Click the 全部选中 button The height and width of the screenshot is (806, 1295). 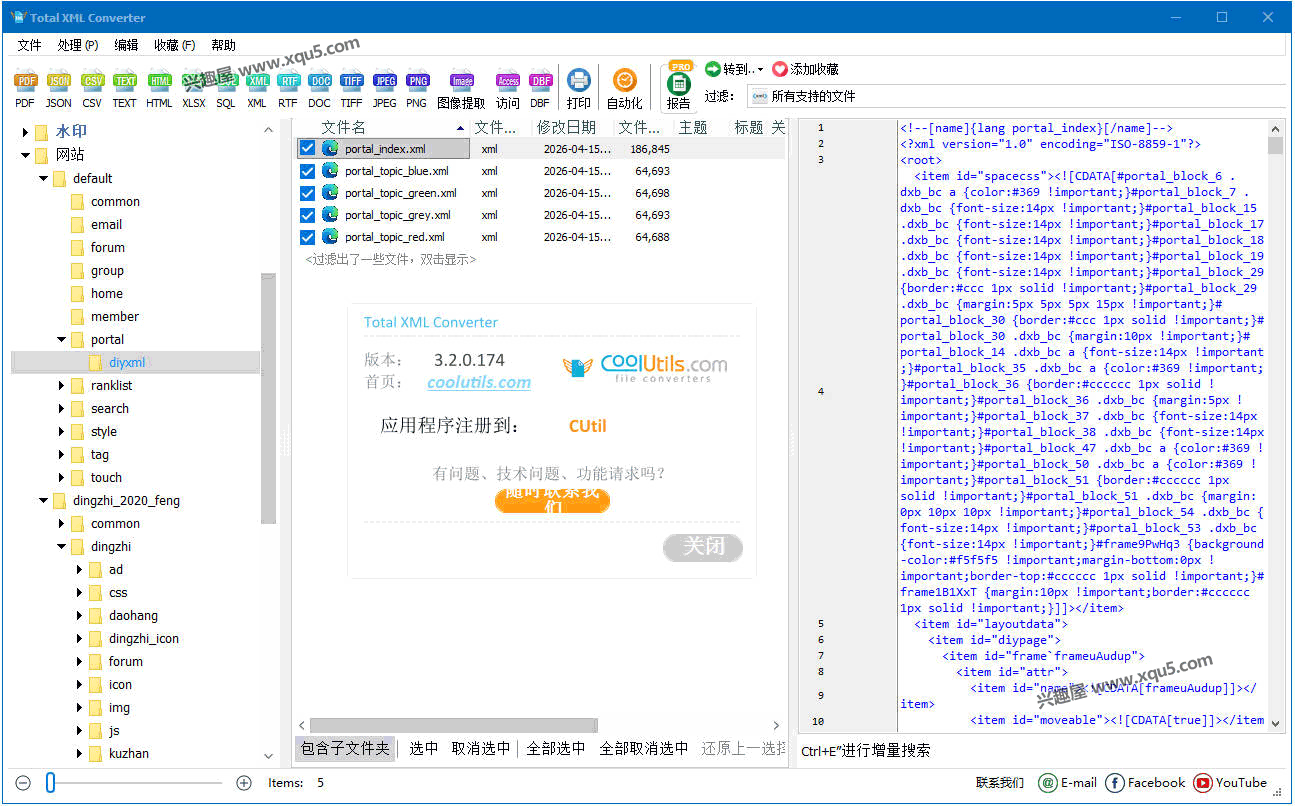pos(555,748)
